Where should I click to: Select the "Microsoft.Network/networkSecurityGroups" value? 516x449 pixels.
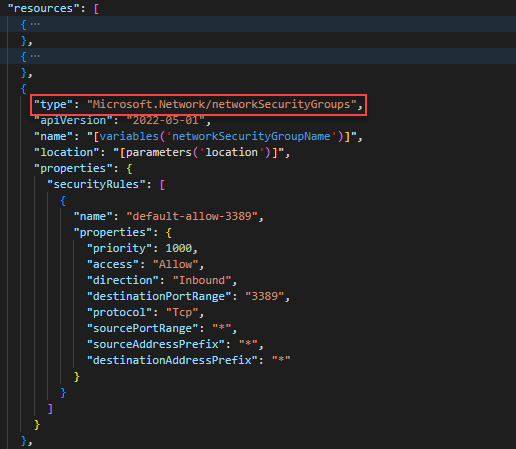[x=222, y=104]
